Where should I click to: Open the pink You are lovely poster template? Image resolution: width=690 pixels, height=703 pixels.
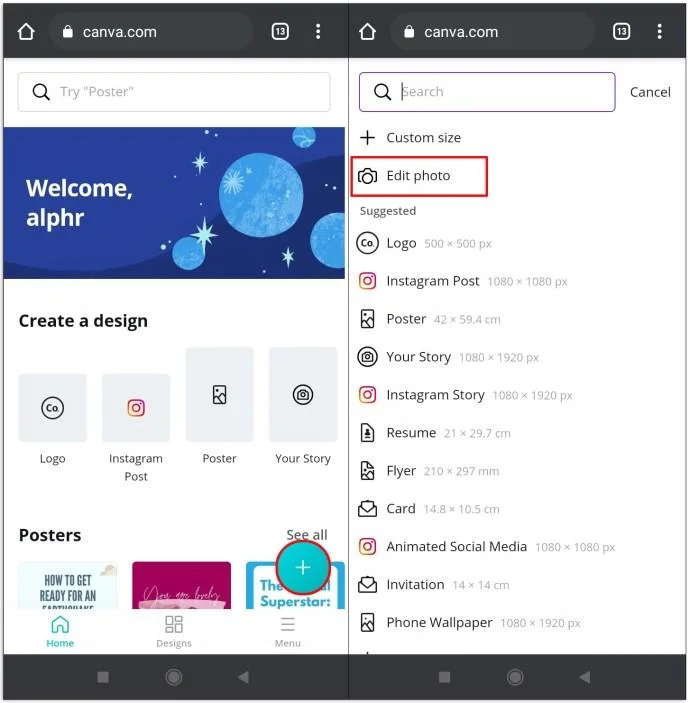click(x=182, y=585)
